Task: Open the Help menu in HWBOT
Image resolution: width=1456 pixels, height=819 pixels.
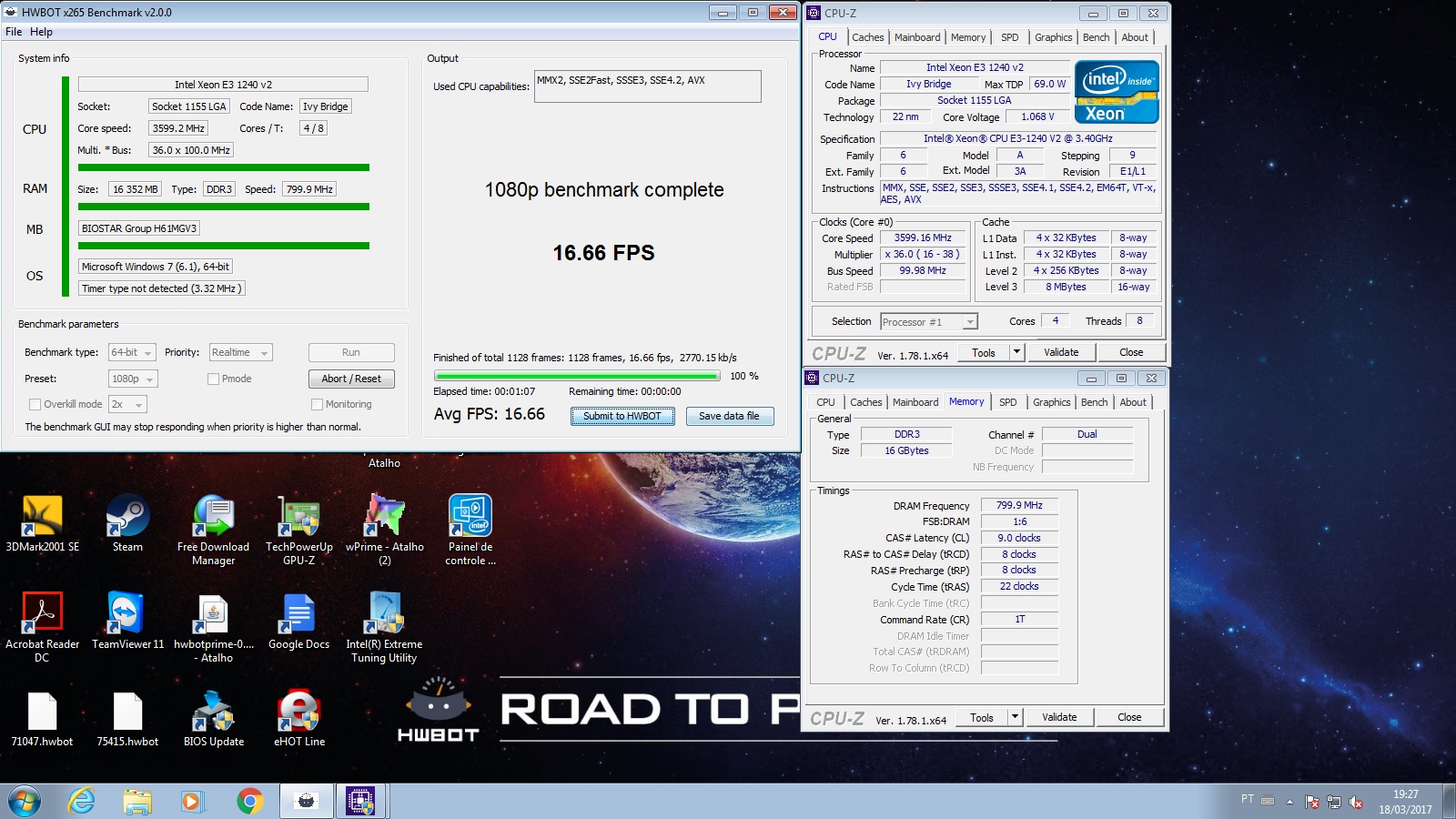Action: pos(41,32)
